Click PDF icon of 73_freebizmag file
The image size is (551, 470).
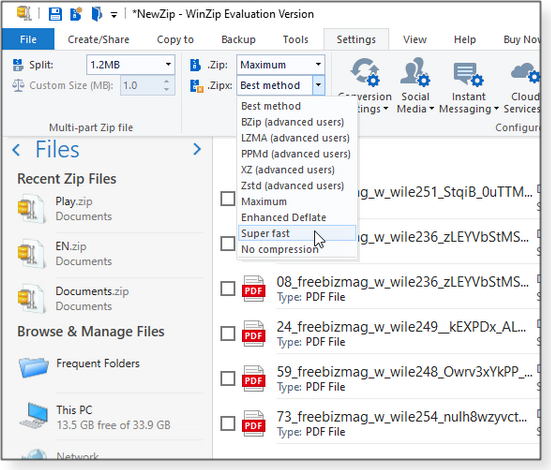click(253, 424)
